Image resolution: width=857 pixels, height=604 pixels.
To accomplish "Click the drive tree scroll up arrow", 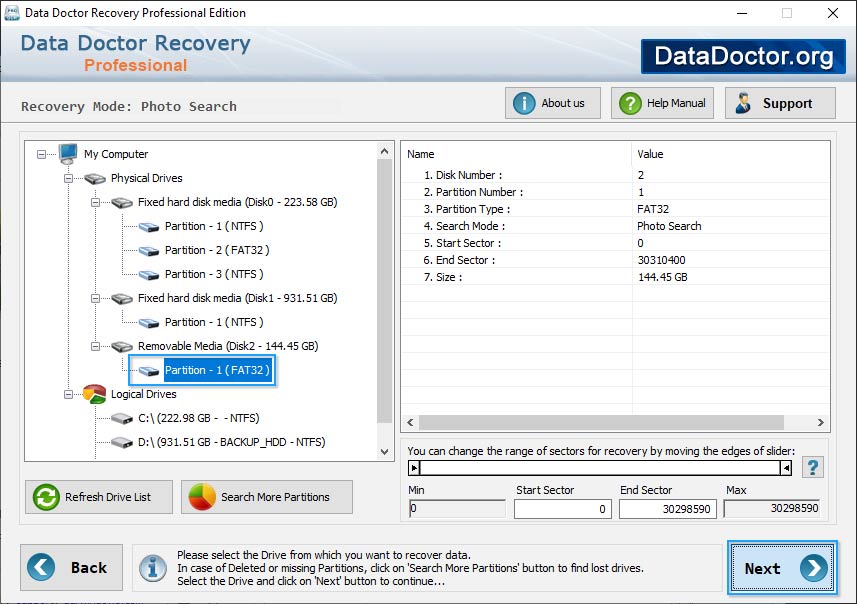I will (385, 151).
